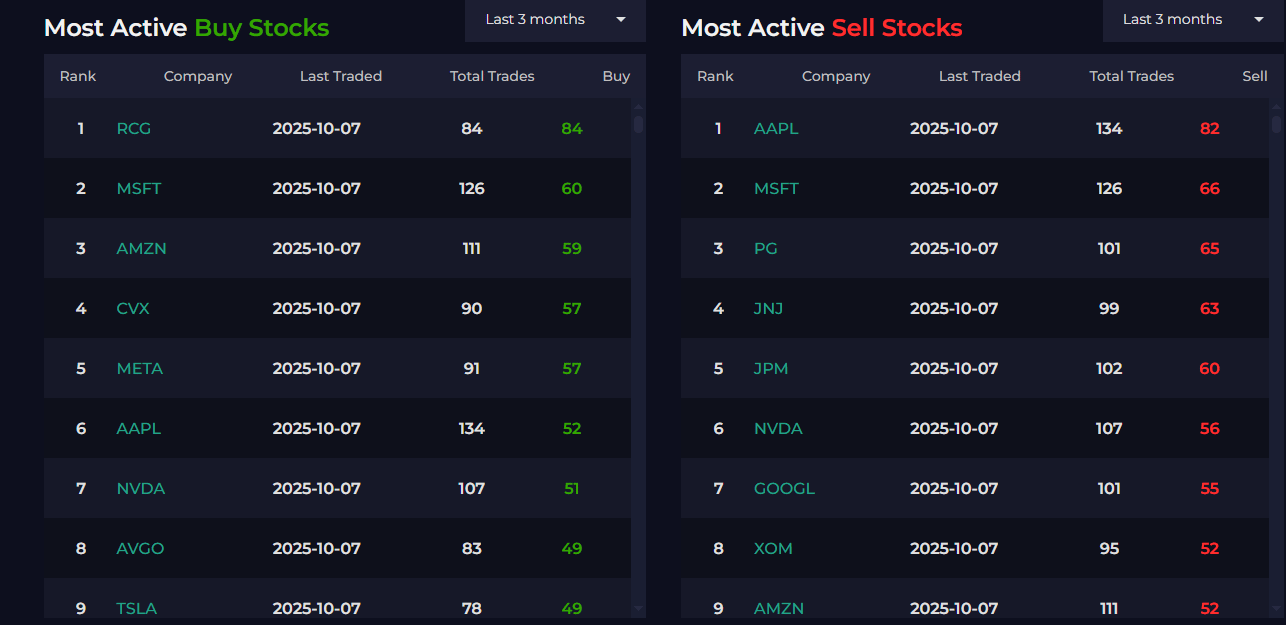Click buy count 60 in MSFT row
The height and width of the screenshot is (625, 1286).
572,188
